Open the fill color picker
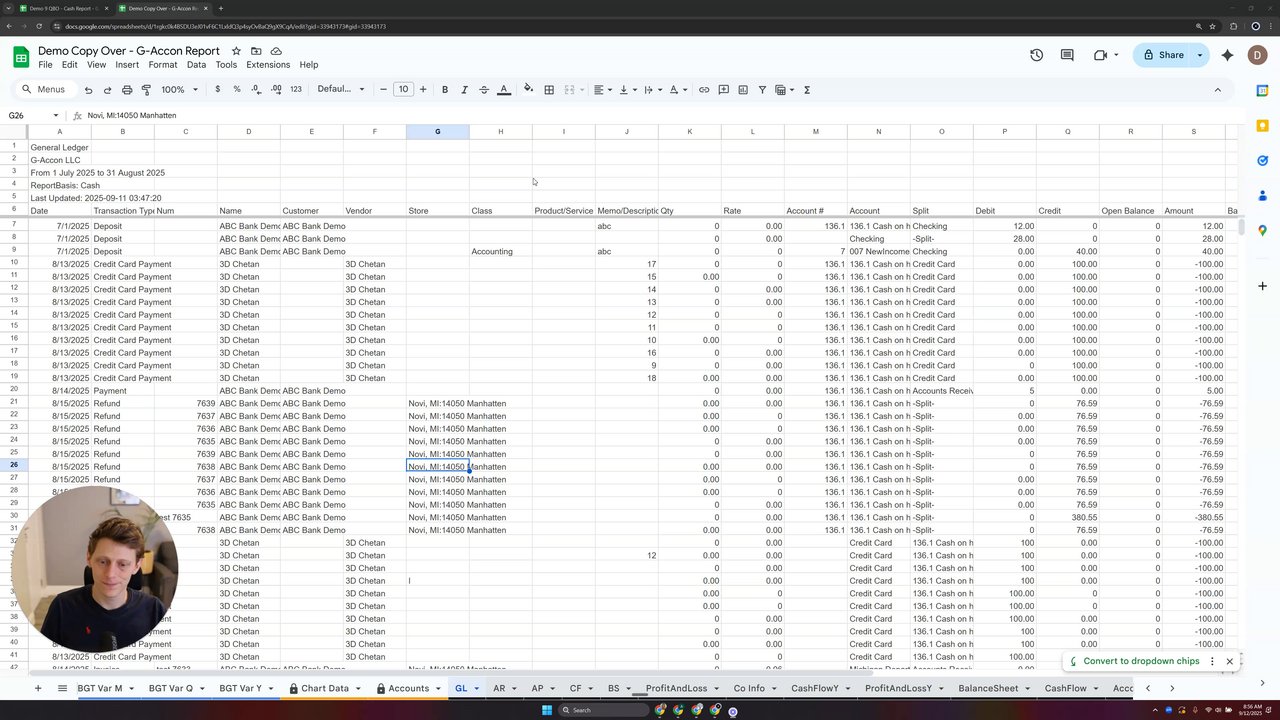This screenshot has height=720, width=1280. [529, 90]
